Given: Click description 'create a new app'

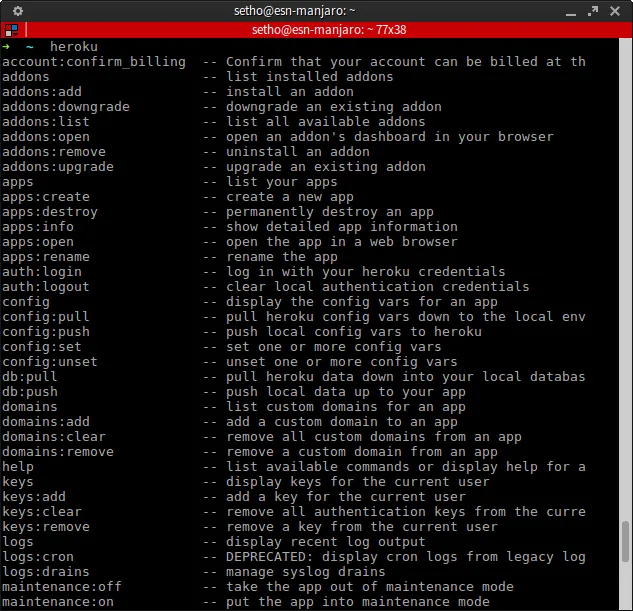Looking at the screenshot, I should point(290,197).
